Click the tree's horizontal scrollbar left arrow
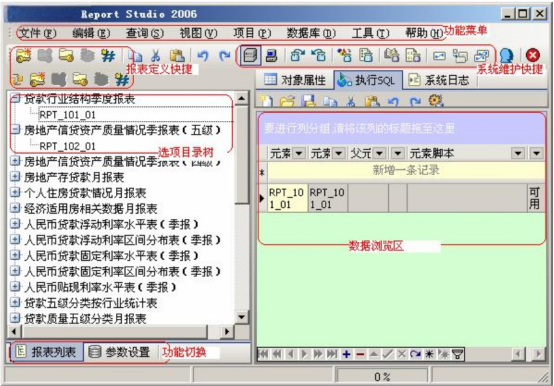554x386 pixels. point(14,331)
